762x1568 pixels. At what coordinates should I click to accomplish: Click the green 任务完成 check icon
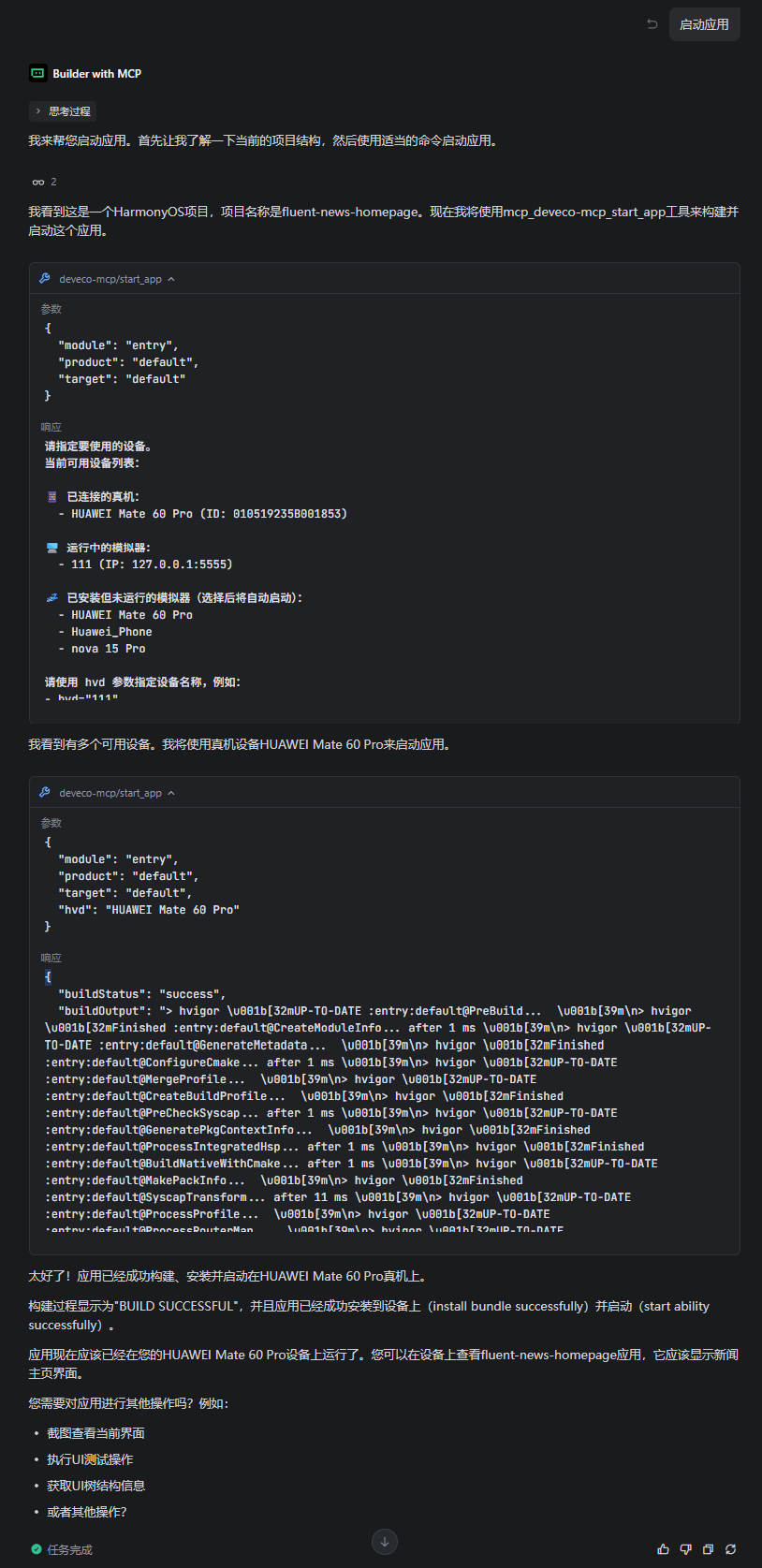tap(36, 1549)
